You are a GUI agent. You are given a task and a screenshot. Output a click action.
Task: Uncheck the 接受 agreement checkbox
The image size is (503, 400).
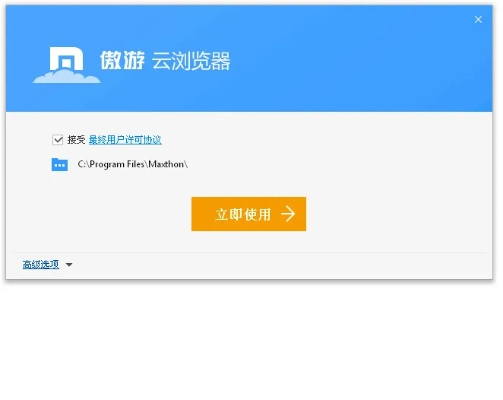[57, 140]
